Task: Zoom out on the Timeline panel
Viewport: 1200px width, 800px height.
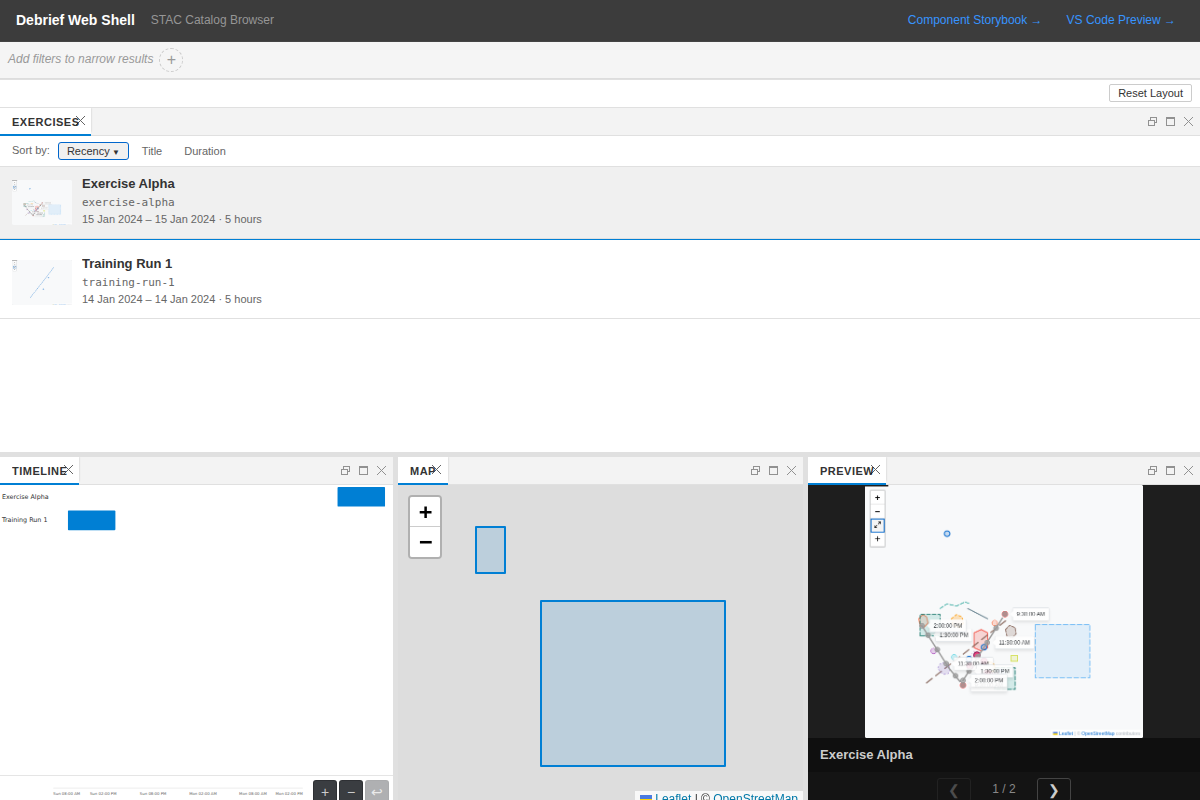Action: tap(350, 790)
